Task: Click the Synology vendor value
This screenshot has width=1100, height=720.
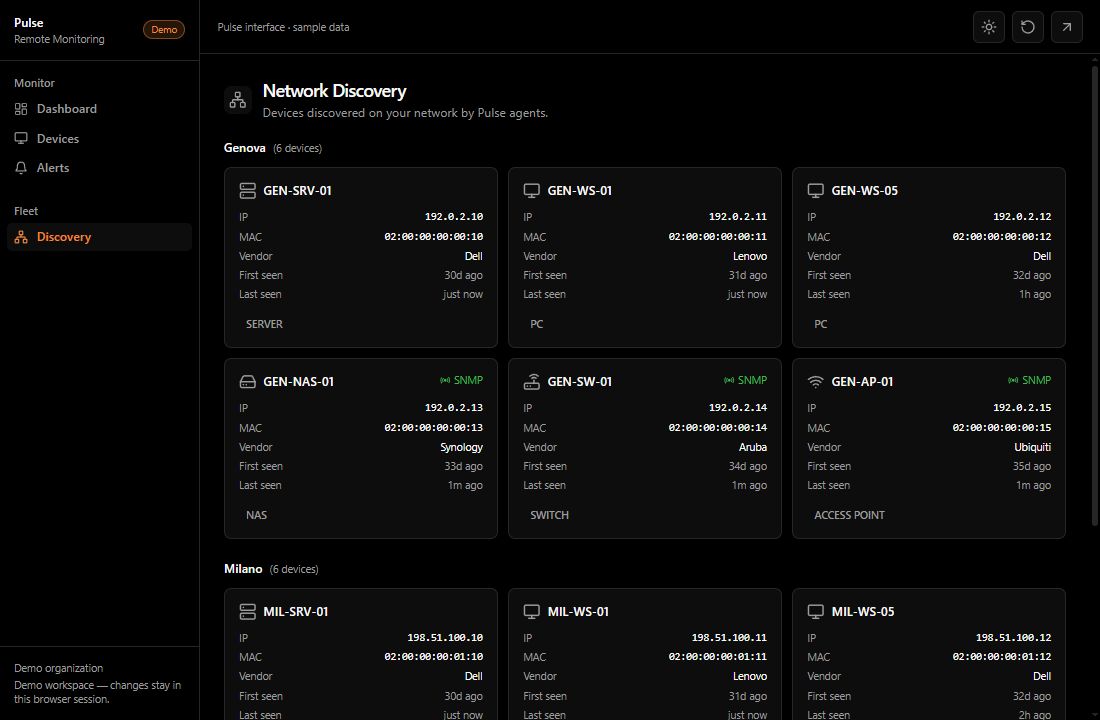Action: [462, 447]
